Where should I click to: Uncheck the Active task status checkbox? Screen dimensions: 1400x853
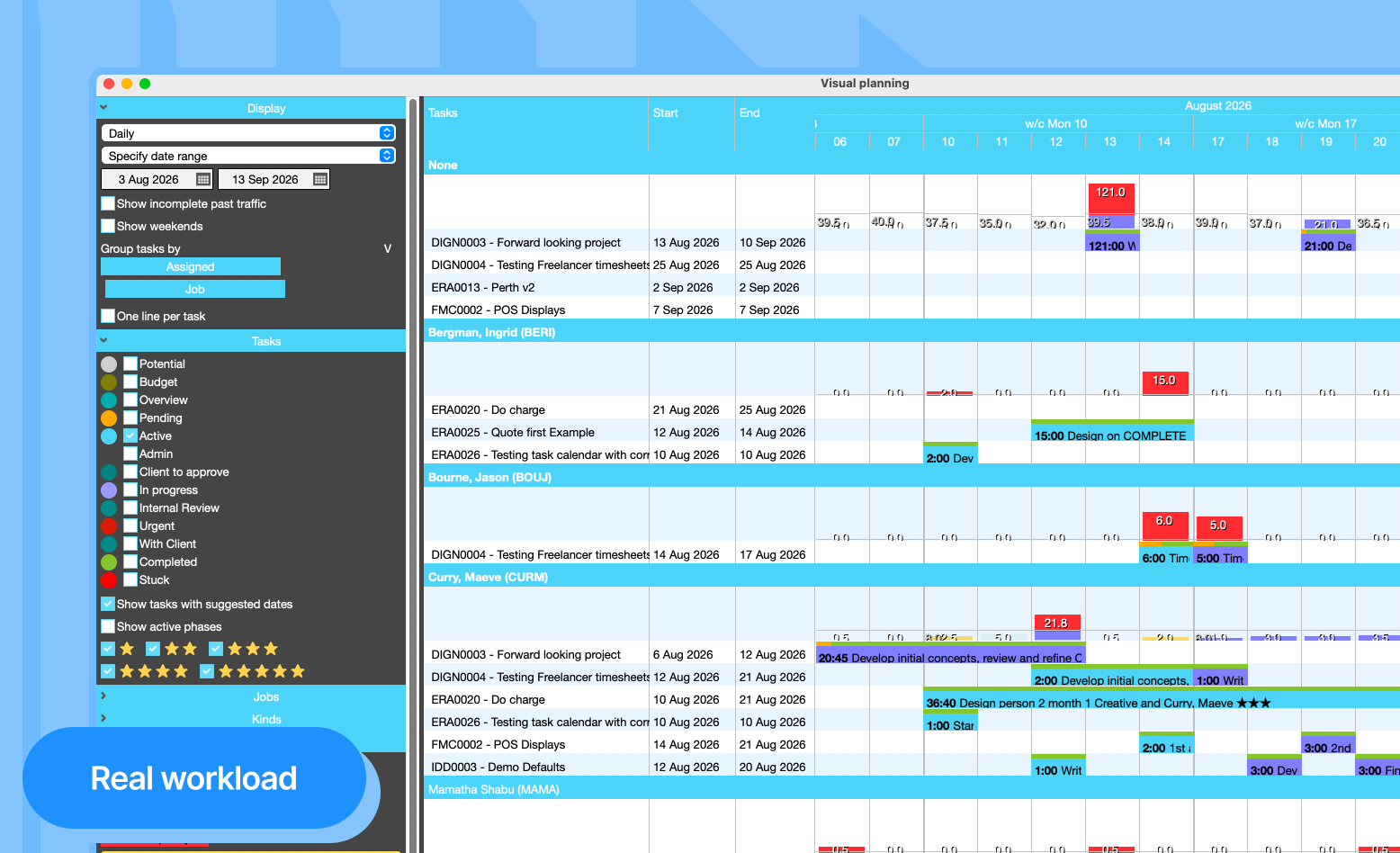(x=130, y=435)
